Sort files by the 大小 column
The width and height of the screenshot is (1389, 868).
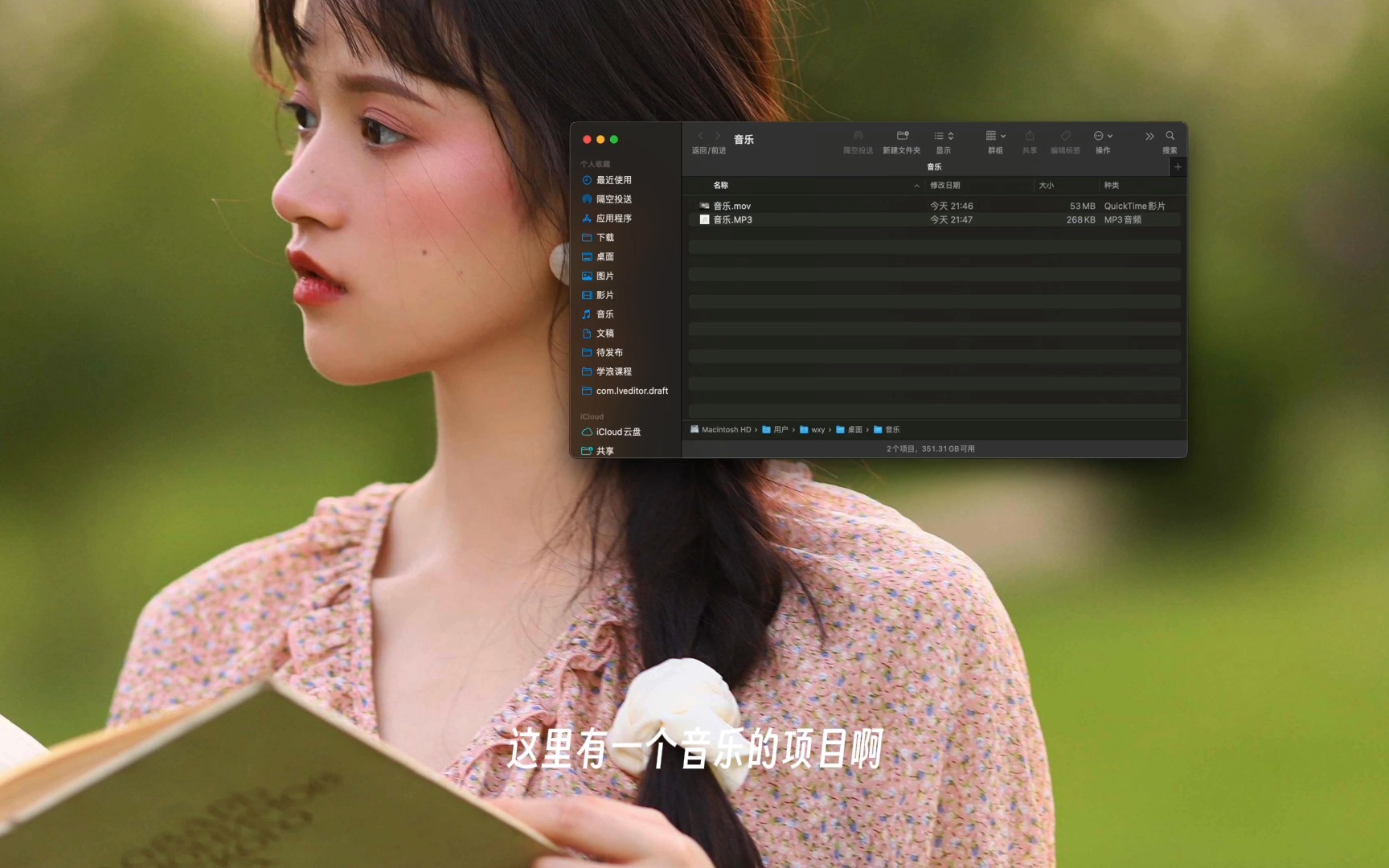tap(1047, 186)
